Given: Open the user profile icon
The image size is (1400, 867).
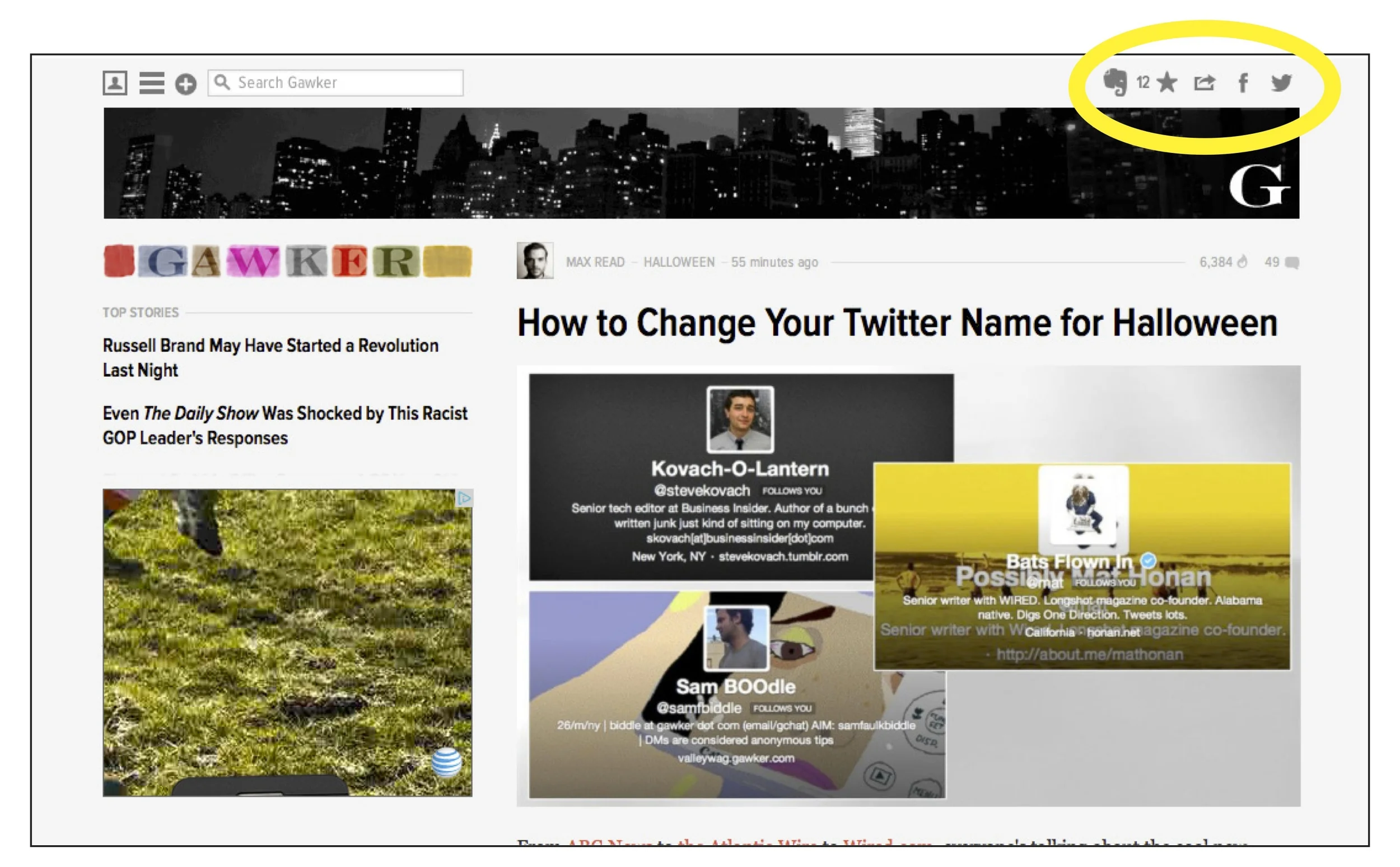Looking at the screenshot, I should pos(115,82).
